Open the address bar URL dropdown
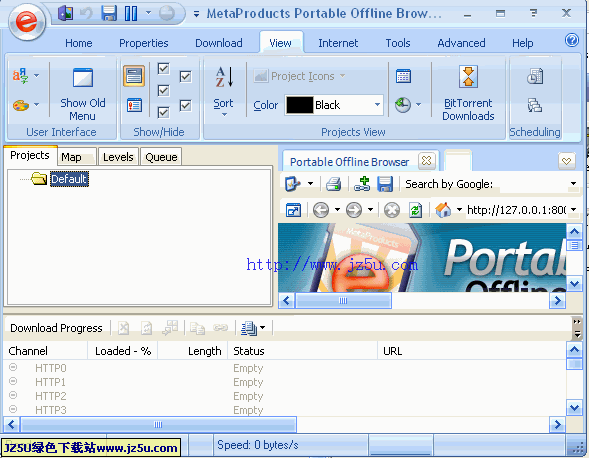The width and height of the screenshot is (589, 458). click(573, 210)
